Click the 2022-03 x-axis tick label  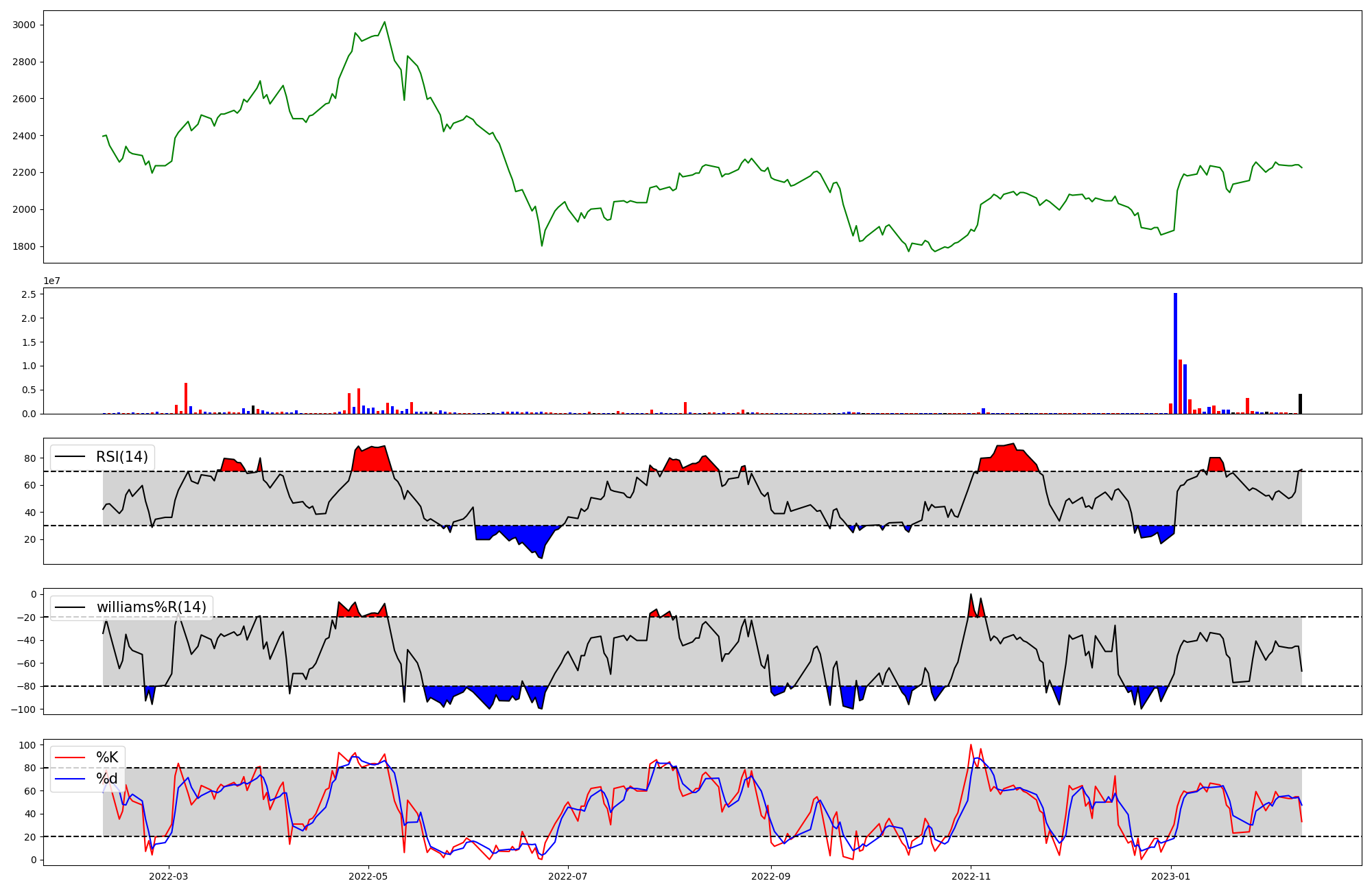(x=168, y=876)
